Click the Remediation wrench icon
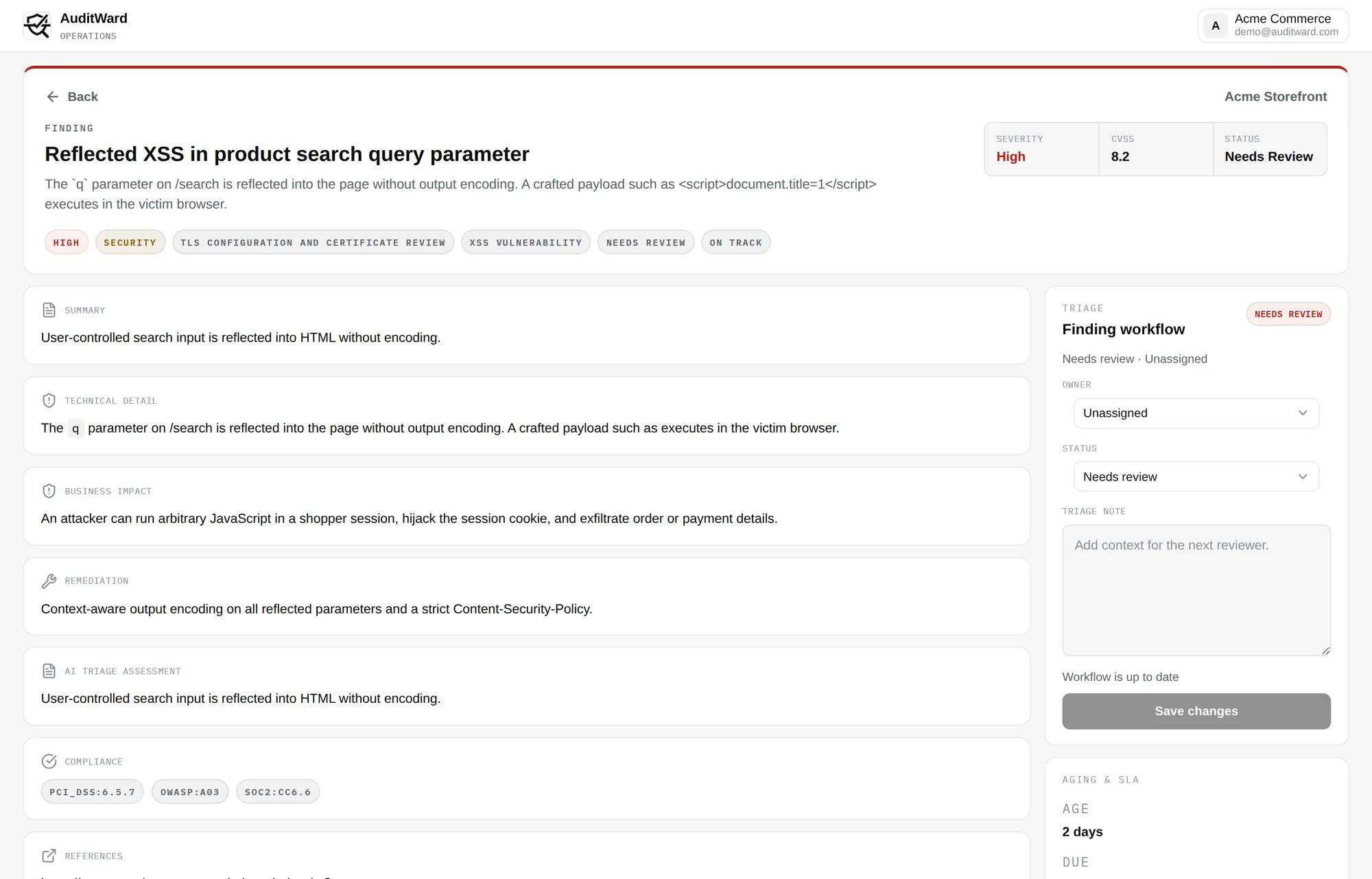The width and height of the screenshot is (1372, 879). click(x=49, y=581)
